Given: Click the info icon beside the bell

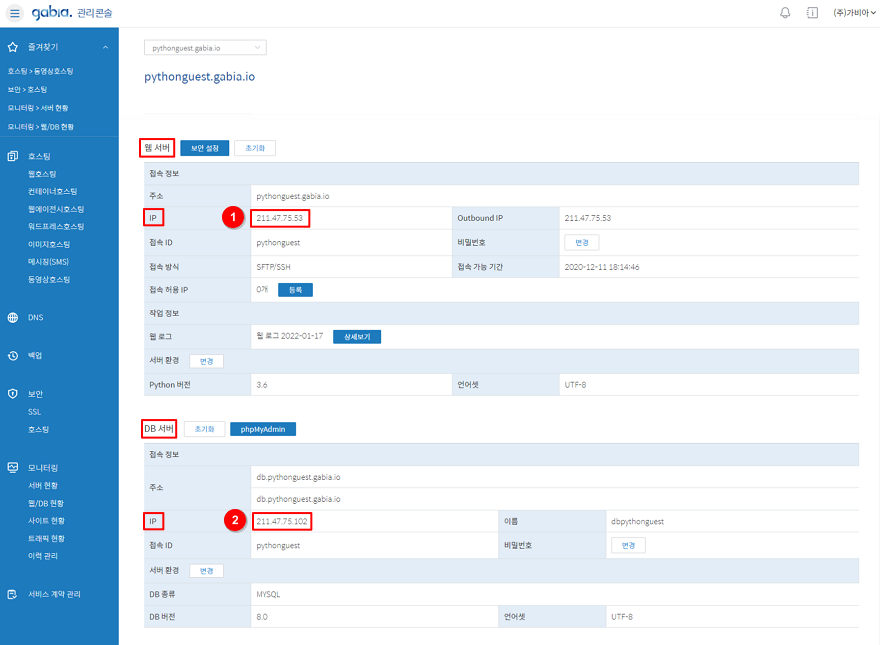Looking at the screenshot, I should (x=812, y=12).
